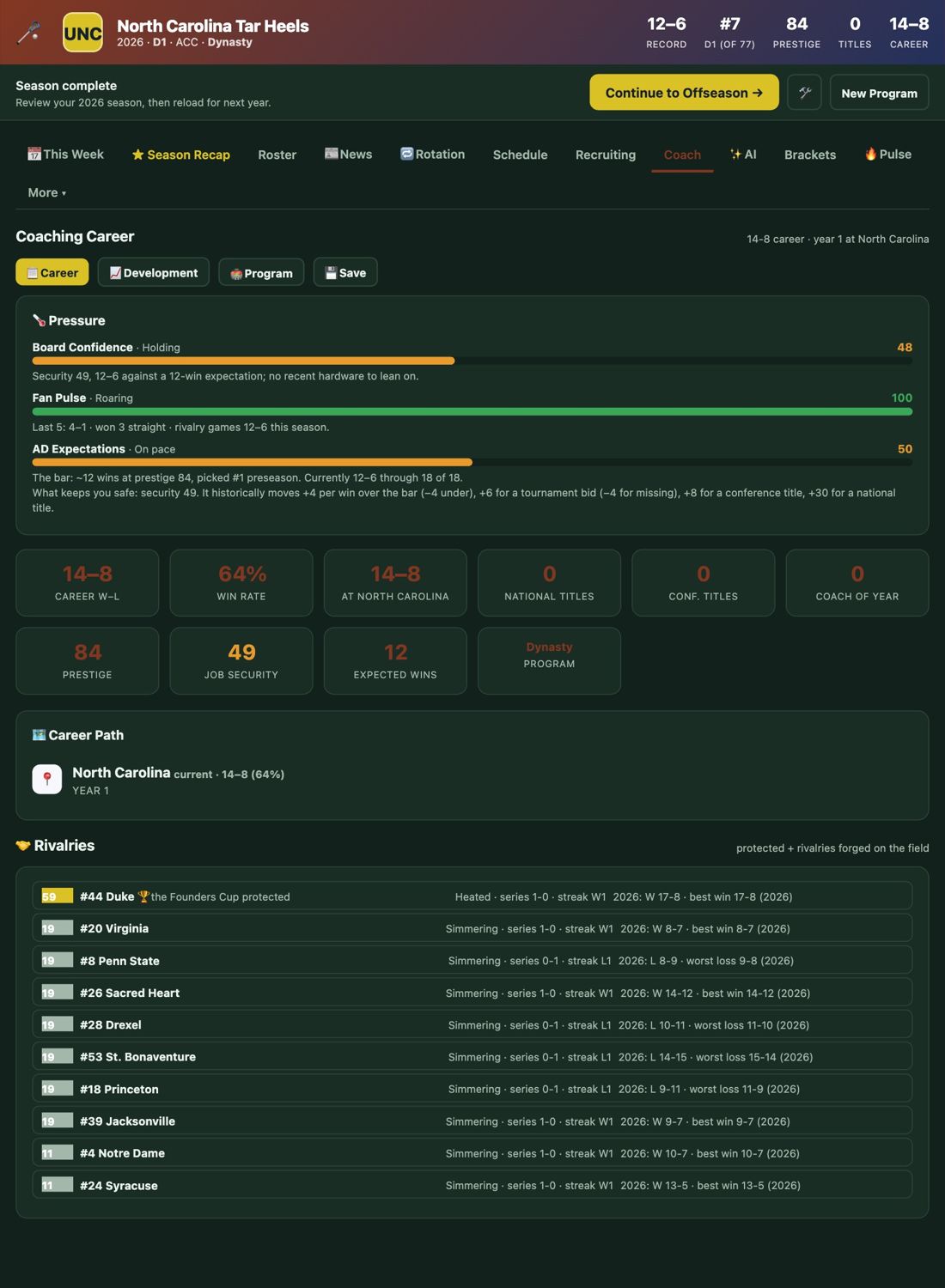Click the floppy disk icon on Save
945x1288 pixels.
(331, 273)
